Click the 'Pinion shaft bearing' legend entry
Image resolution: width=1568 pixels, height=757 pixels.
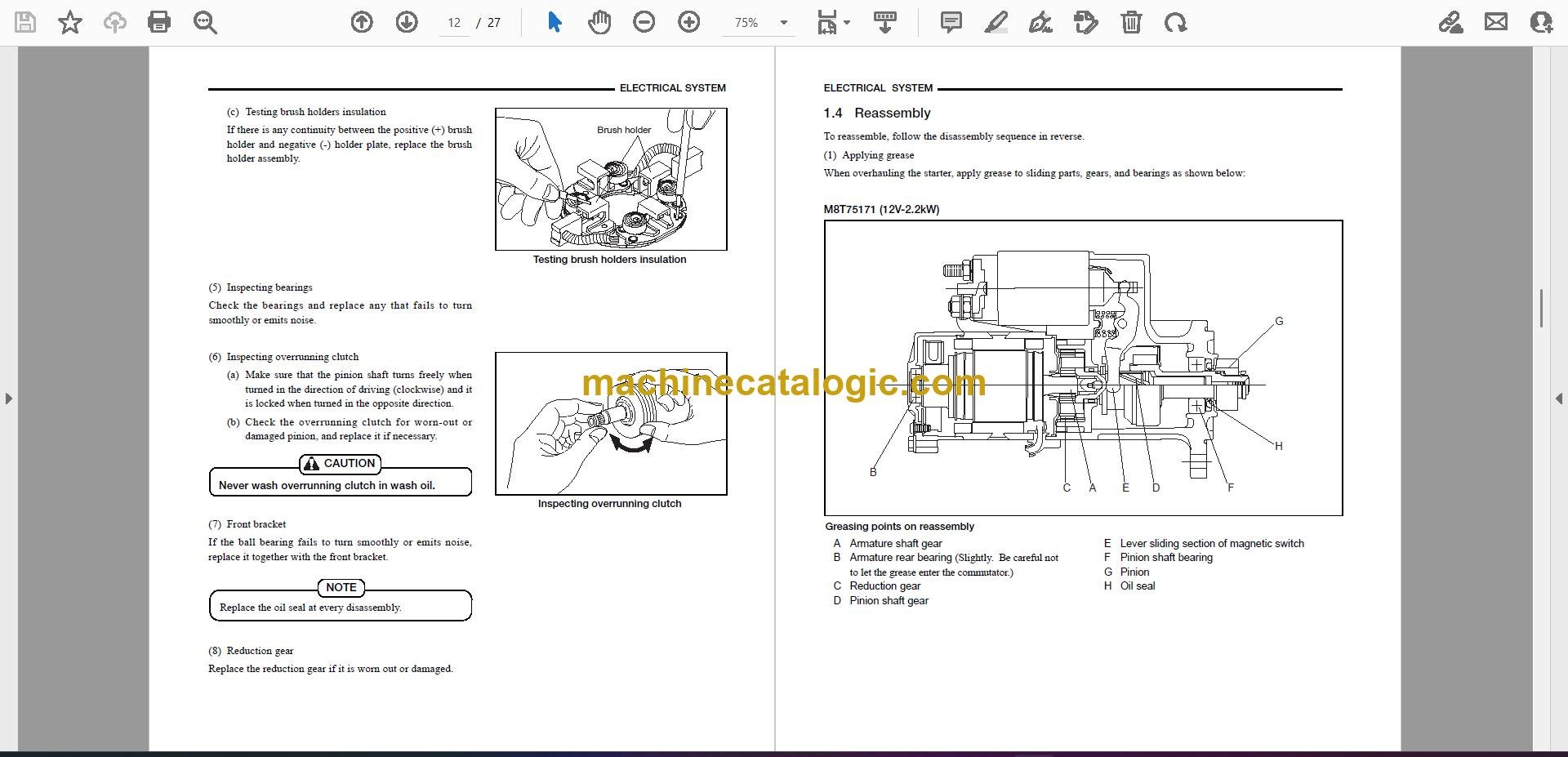click(x=1166, y=558)
